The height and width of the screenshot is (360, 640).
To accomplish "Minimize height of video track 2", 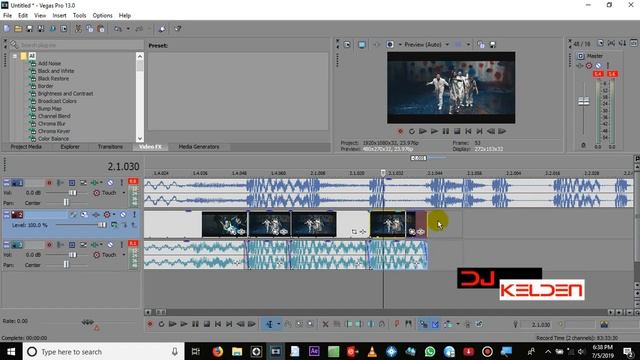I will (6, 214).
